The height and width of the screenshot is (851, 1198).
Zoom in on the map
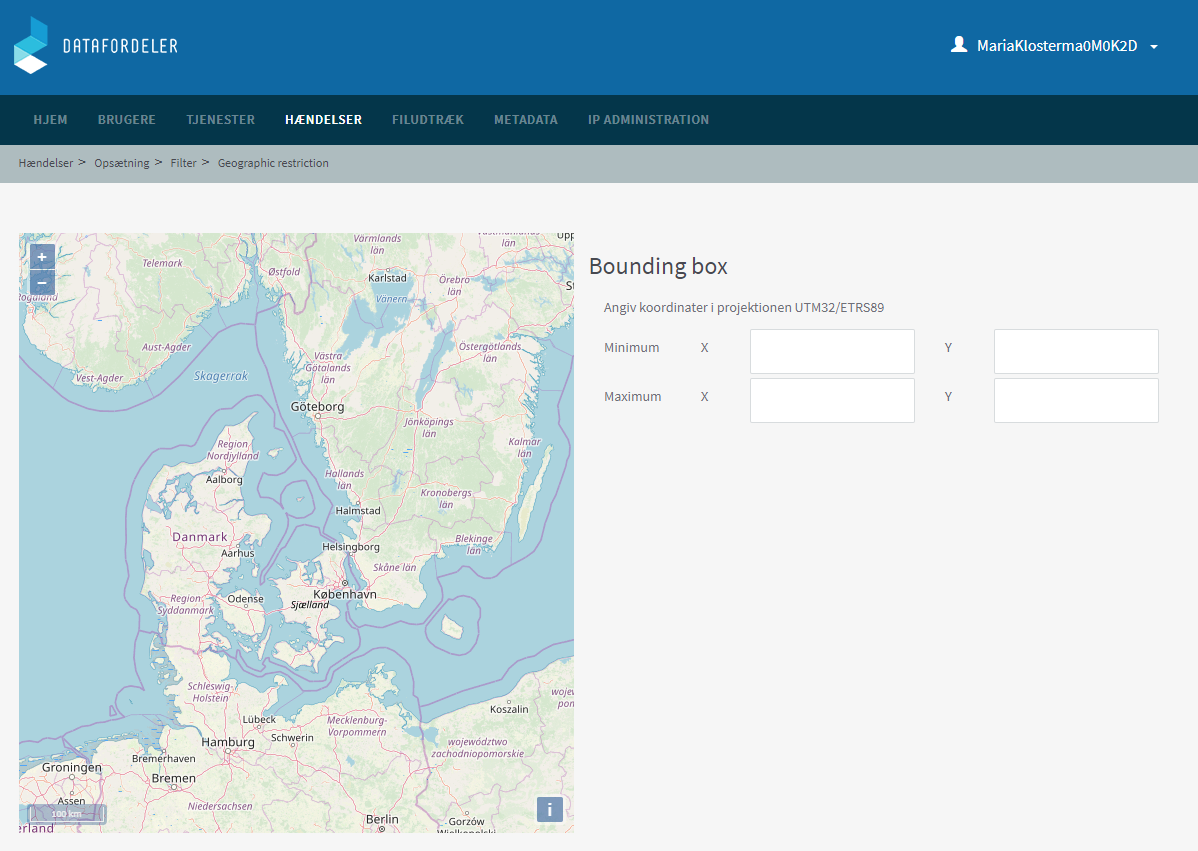point(42,257)
